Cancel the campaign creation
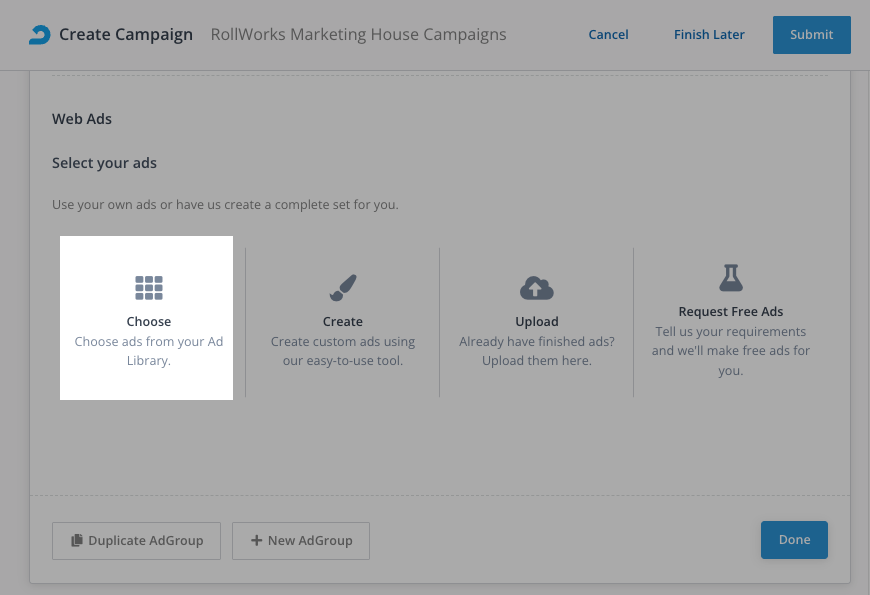The height and width of the screenshot is (595, 870). [608, 35]
